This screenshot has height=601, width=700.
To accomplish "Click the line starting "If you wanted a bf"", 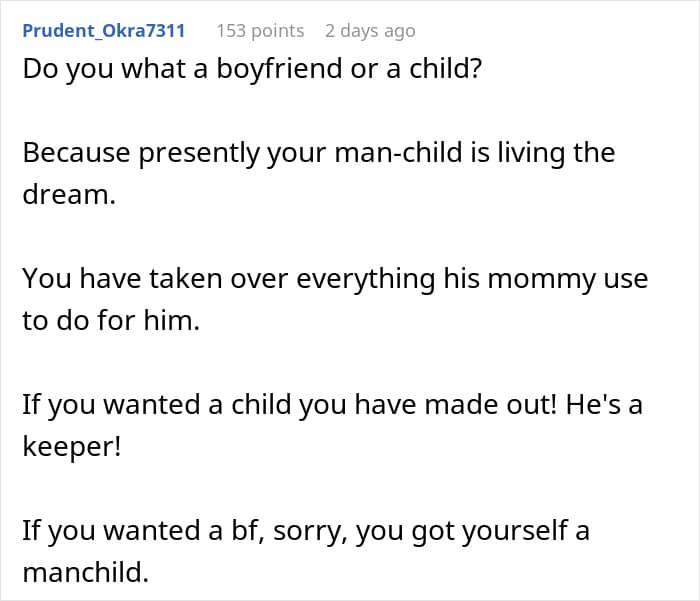I will click(306, 531).
